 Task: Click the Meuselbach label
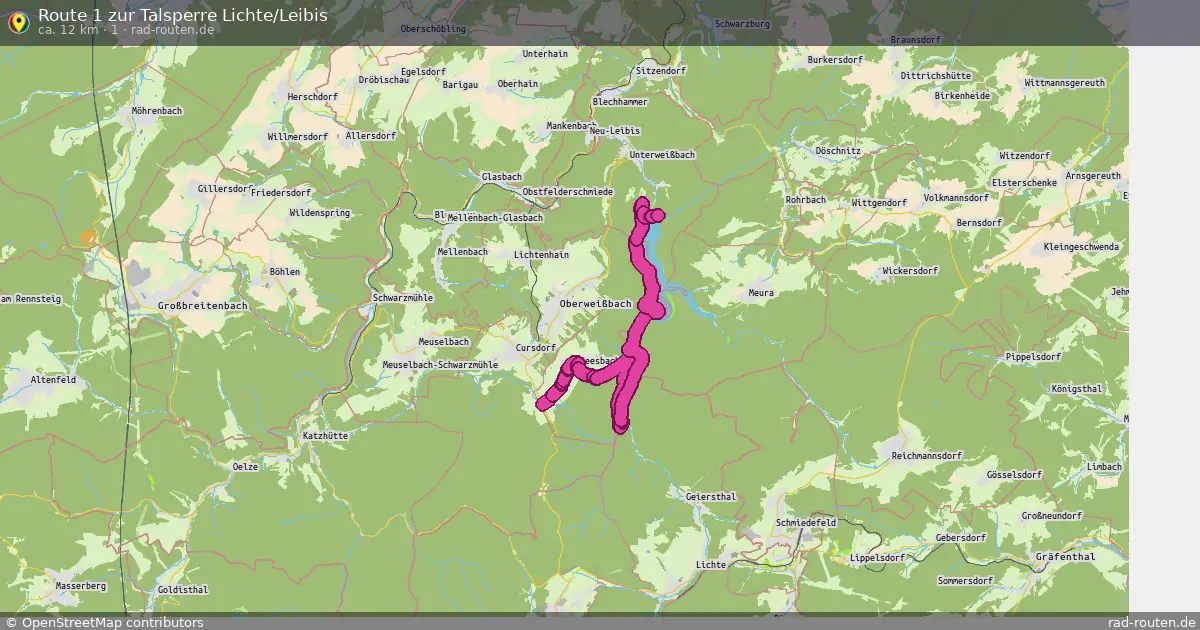[443, 342]
